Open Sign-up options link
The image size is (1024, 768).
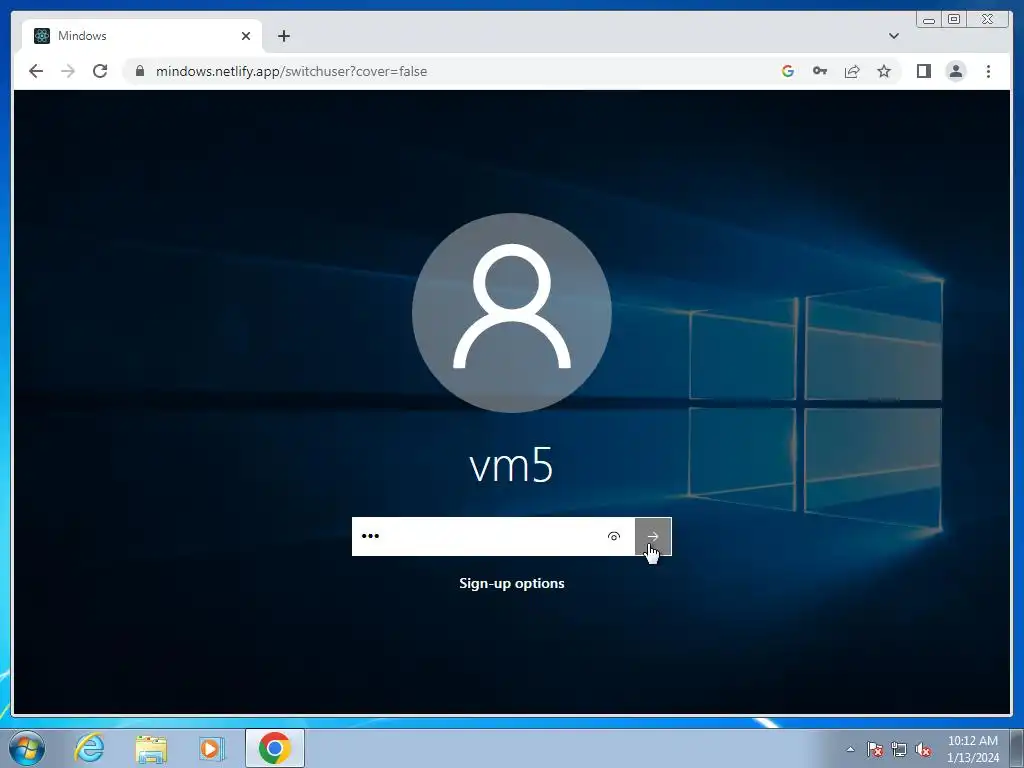(511, 583)
